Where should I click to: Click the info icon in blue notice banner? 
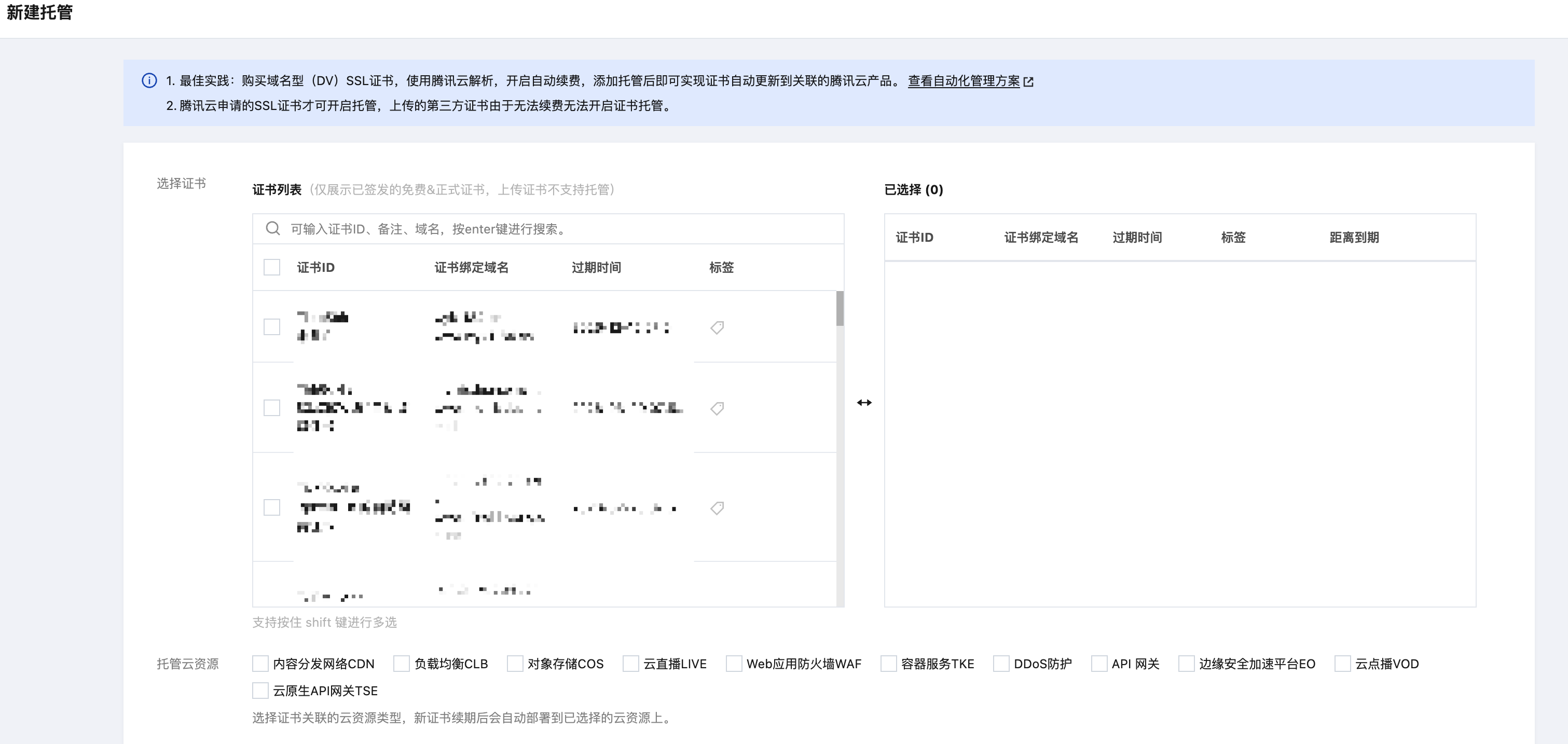149,80
